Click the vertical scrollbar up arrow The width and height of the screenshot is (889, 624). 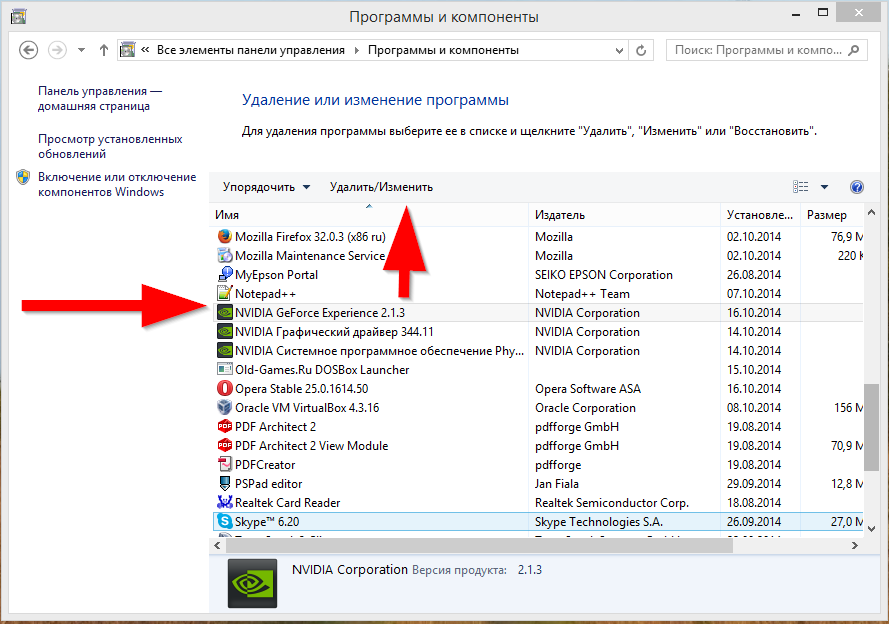pos(871,213)
